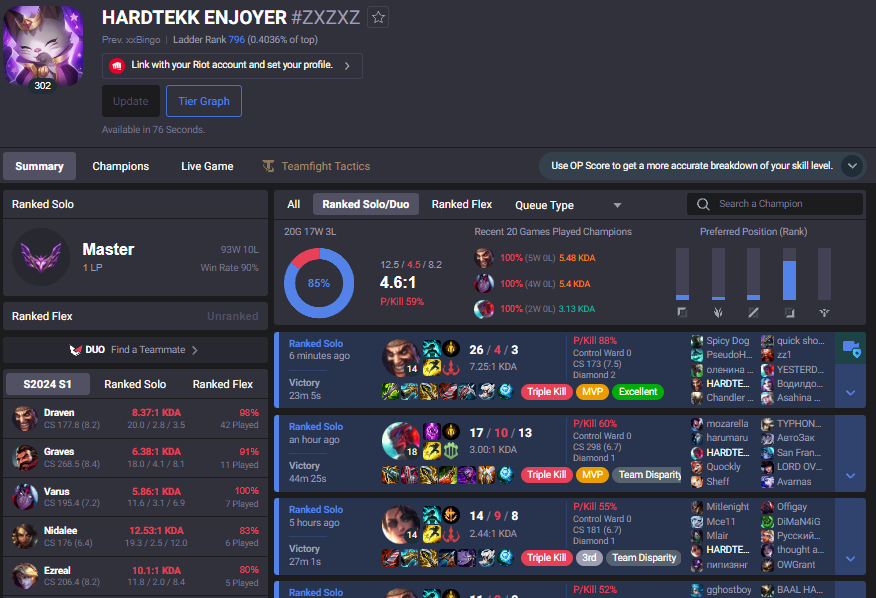Select the All queue filter
The height and width of the screenshot is (598, 876).
point(293,204)
